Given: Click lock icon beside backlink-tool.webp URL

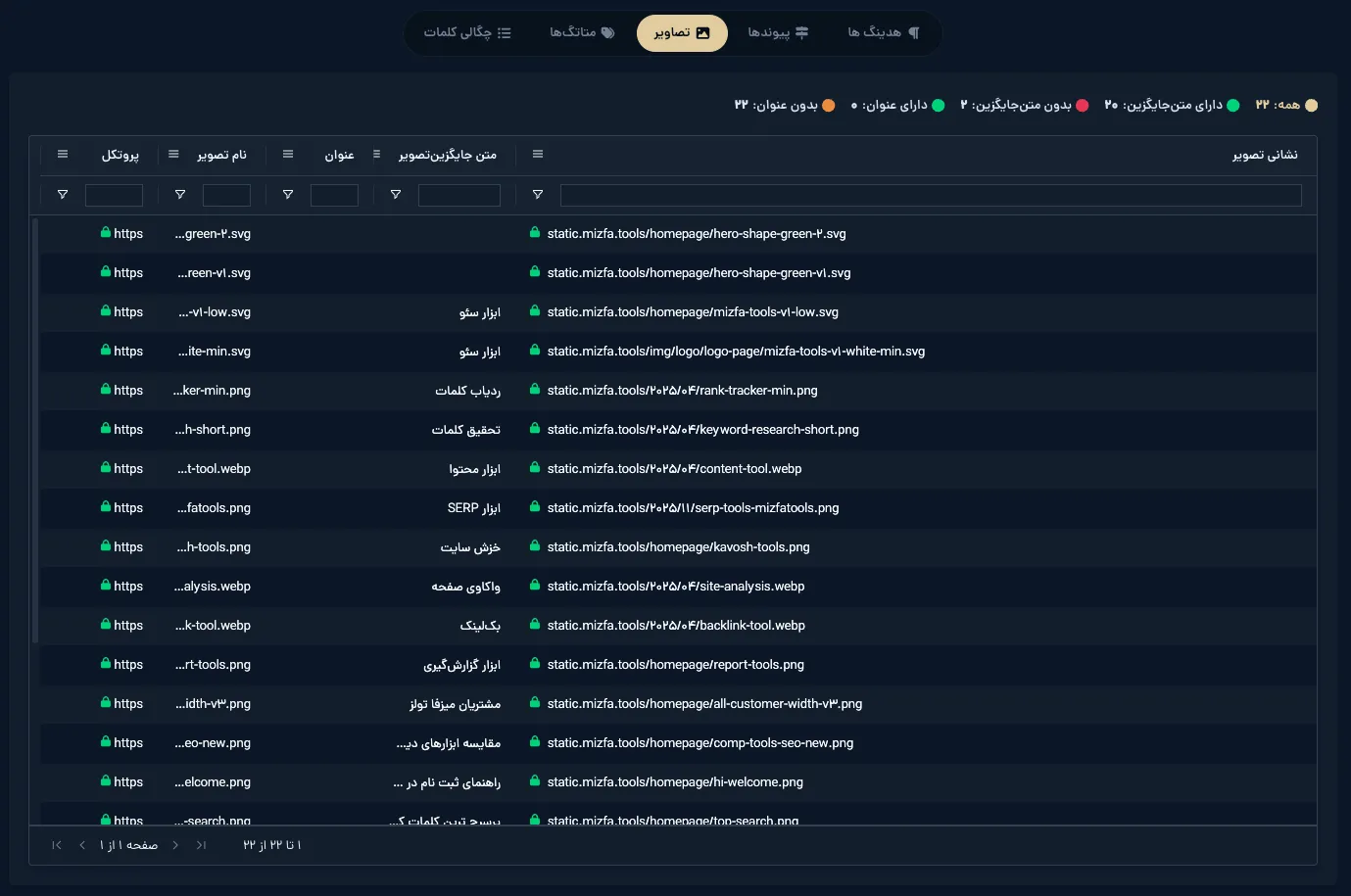Looking at the screenshot, I should tap(535, 625).
